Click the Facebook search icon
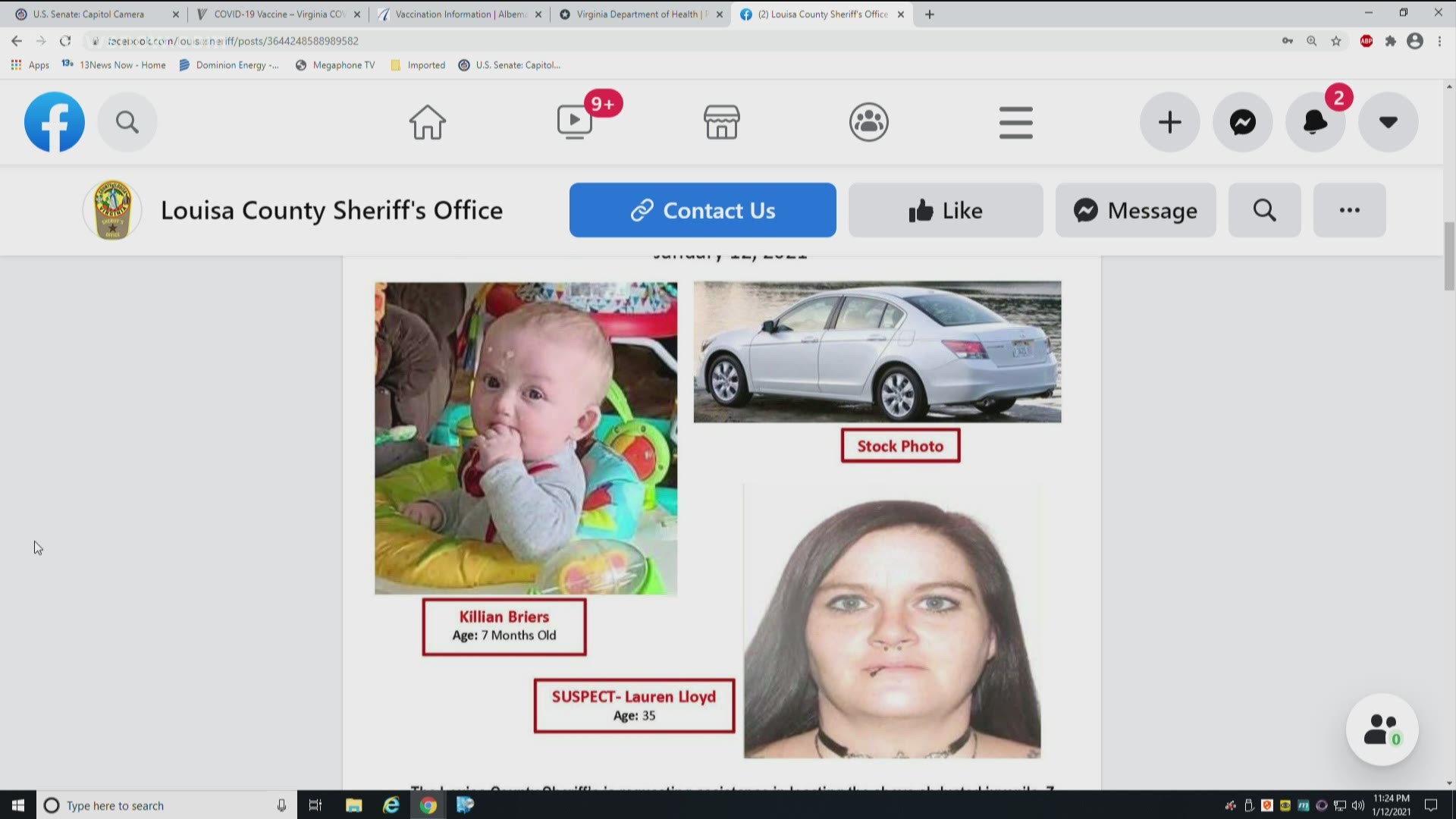1456x819 pixels. coord(127,121)
